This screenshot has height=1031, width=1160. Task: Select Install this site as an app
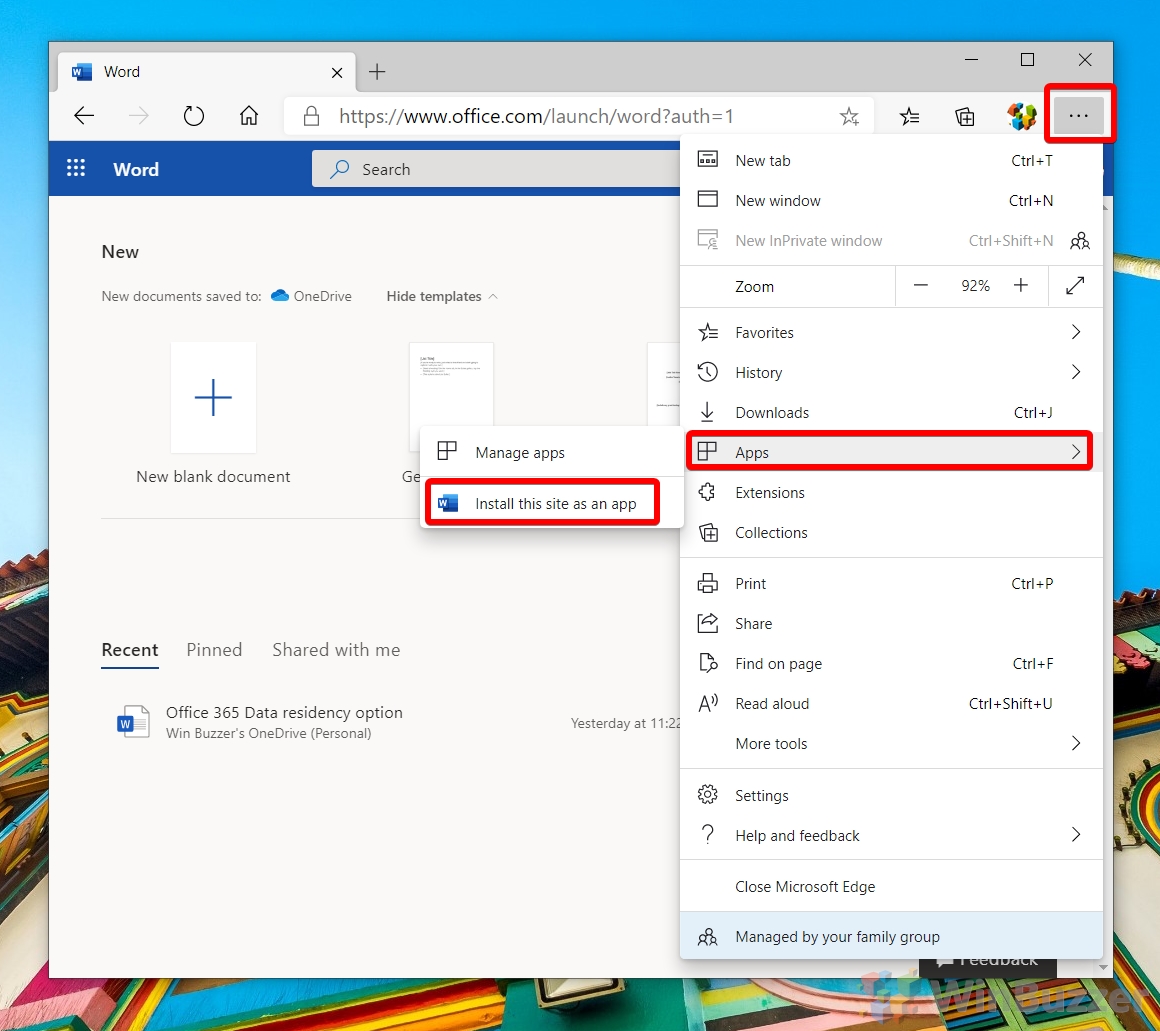click(554, 503)
